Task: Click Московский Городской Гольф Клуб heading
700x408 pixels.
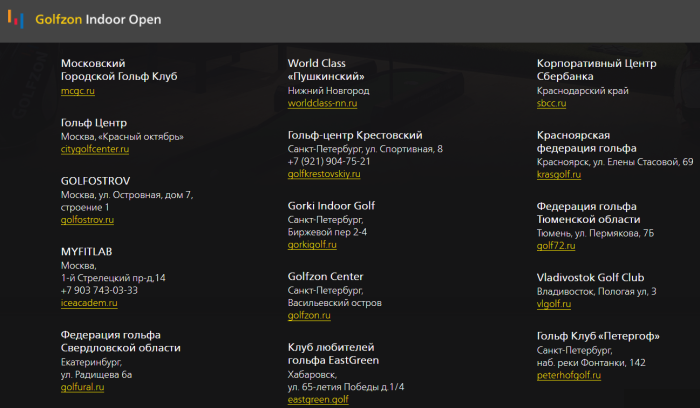Action: [119, 70]
